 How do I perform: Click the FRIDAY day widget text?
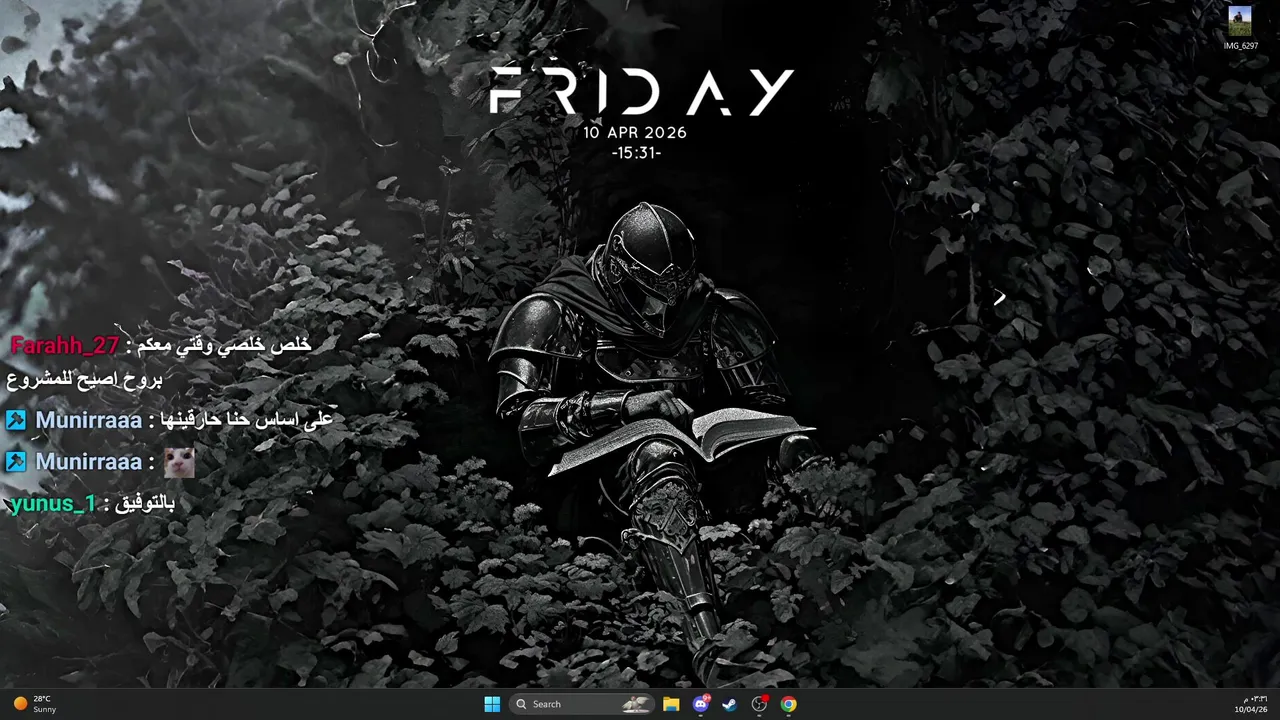point(641,92)
